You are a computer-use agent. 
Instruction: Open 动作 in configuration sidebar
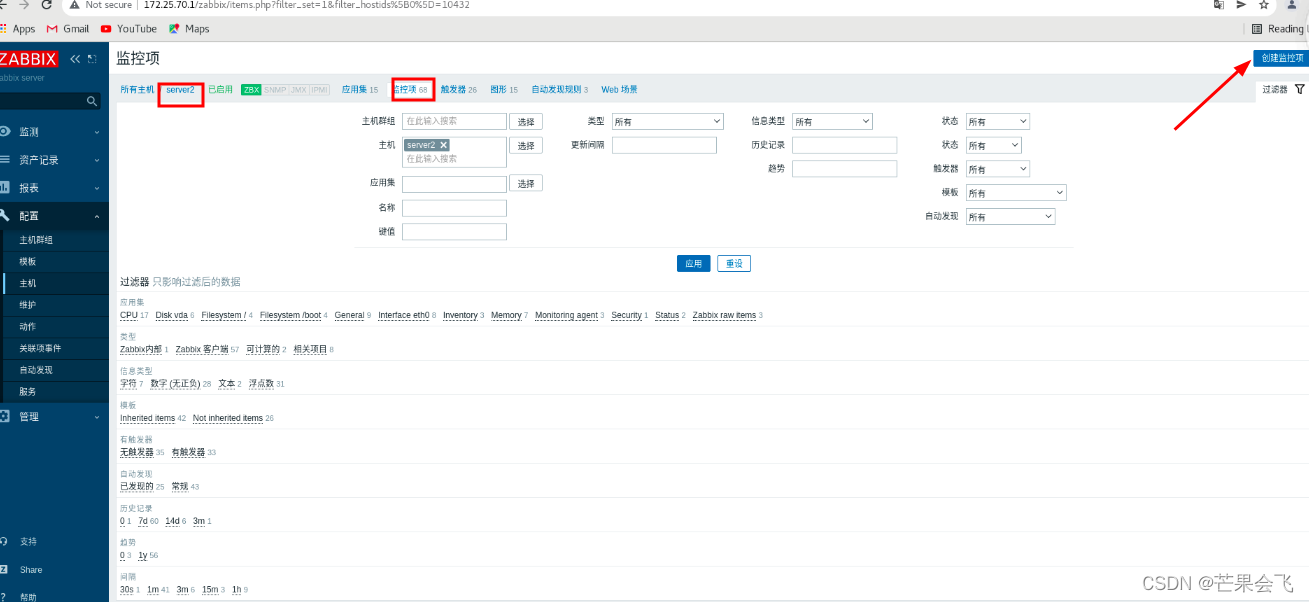coord(27,327)
